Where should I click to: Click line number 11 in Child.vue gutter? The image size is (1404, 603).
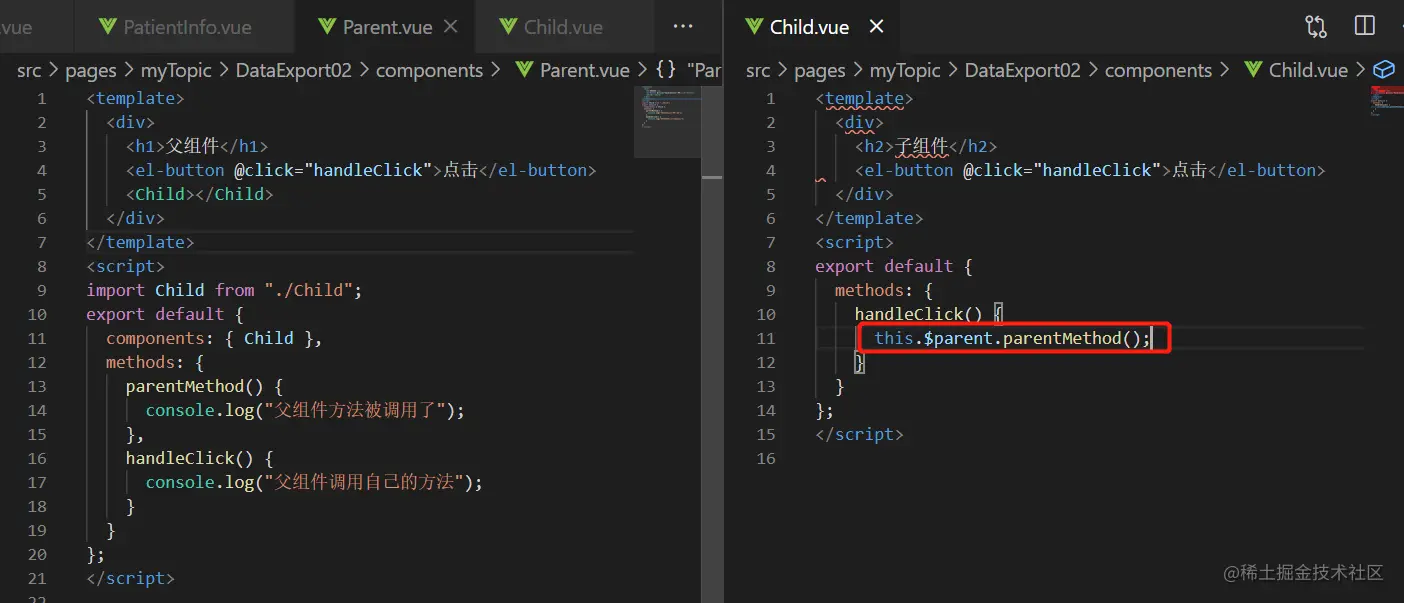766,338
